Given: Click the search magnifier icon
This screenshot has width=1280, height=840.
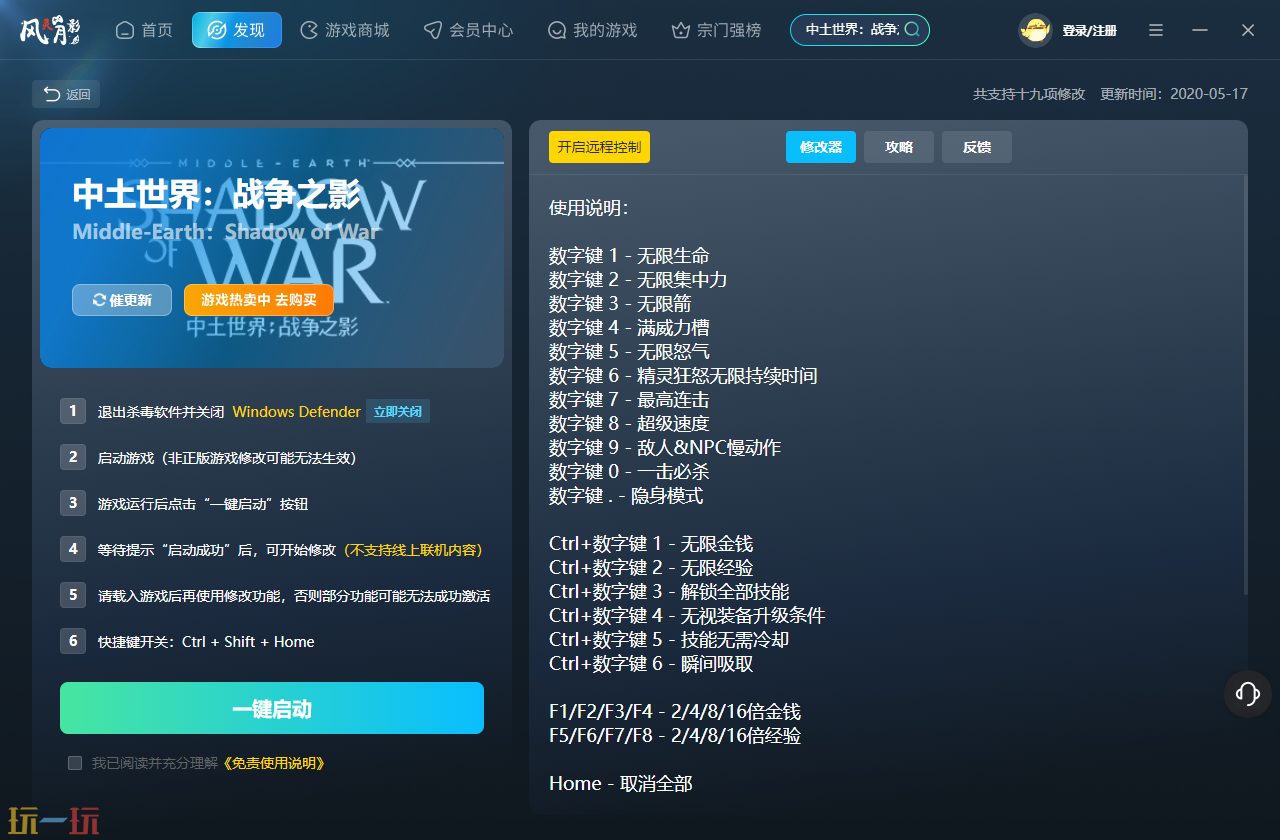Looking at the screenshot, I should 912,30.
